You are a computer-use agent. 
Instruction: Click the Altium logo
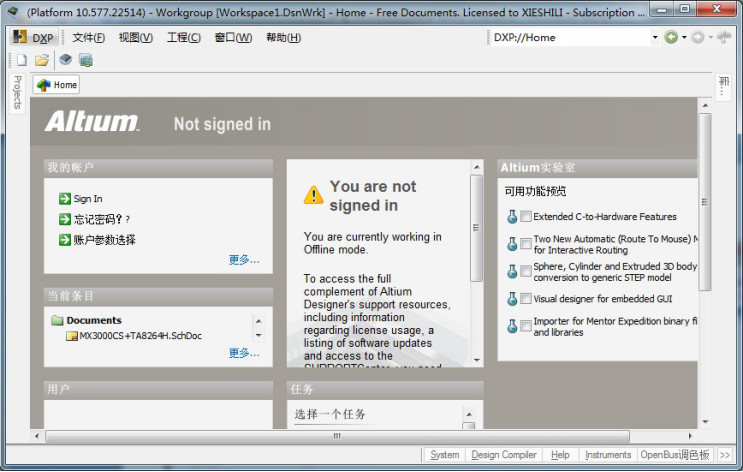click(92, 121)
